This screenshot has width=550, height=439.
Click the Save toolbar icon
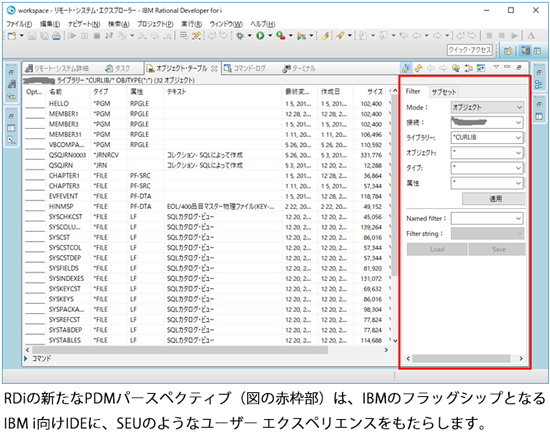click(x=32, y=35)
